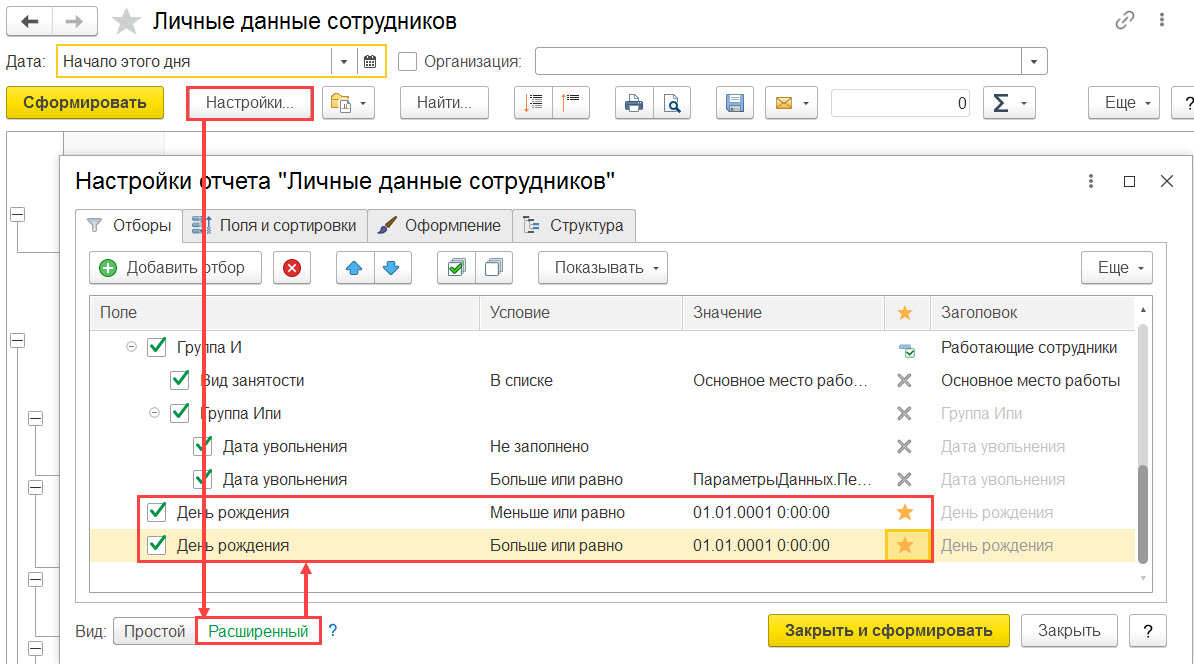Open print preview with magnifier icon
Image resolution: width=1194 pixels, height=664 pixels.
click(672, 103)
